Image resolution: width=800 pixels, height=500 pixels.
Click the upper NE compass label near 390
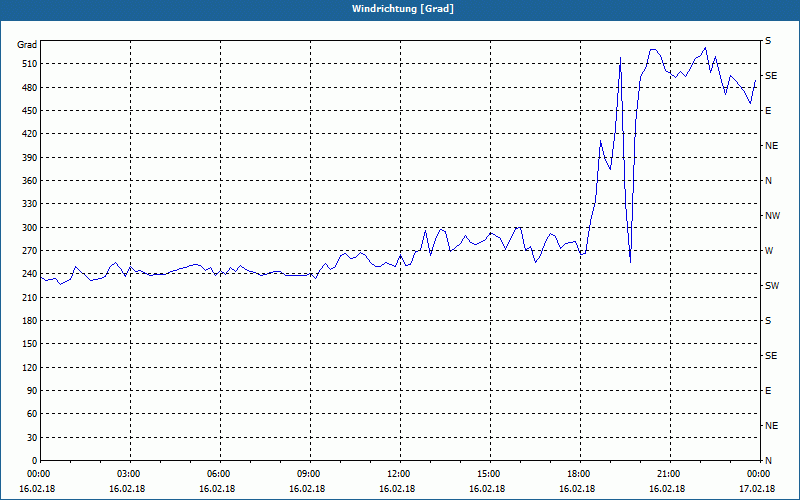coord(771,146)
